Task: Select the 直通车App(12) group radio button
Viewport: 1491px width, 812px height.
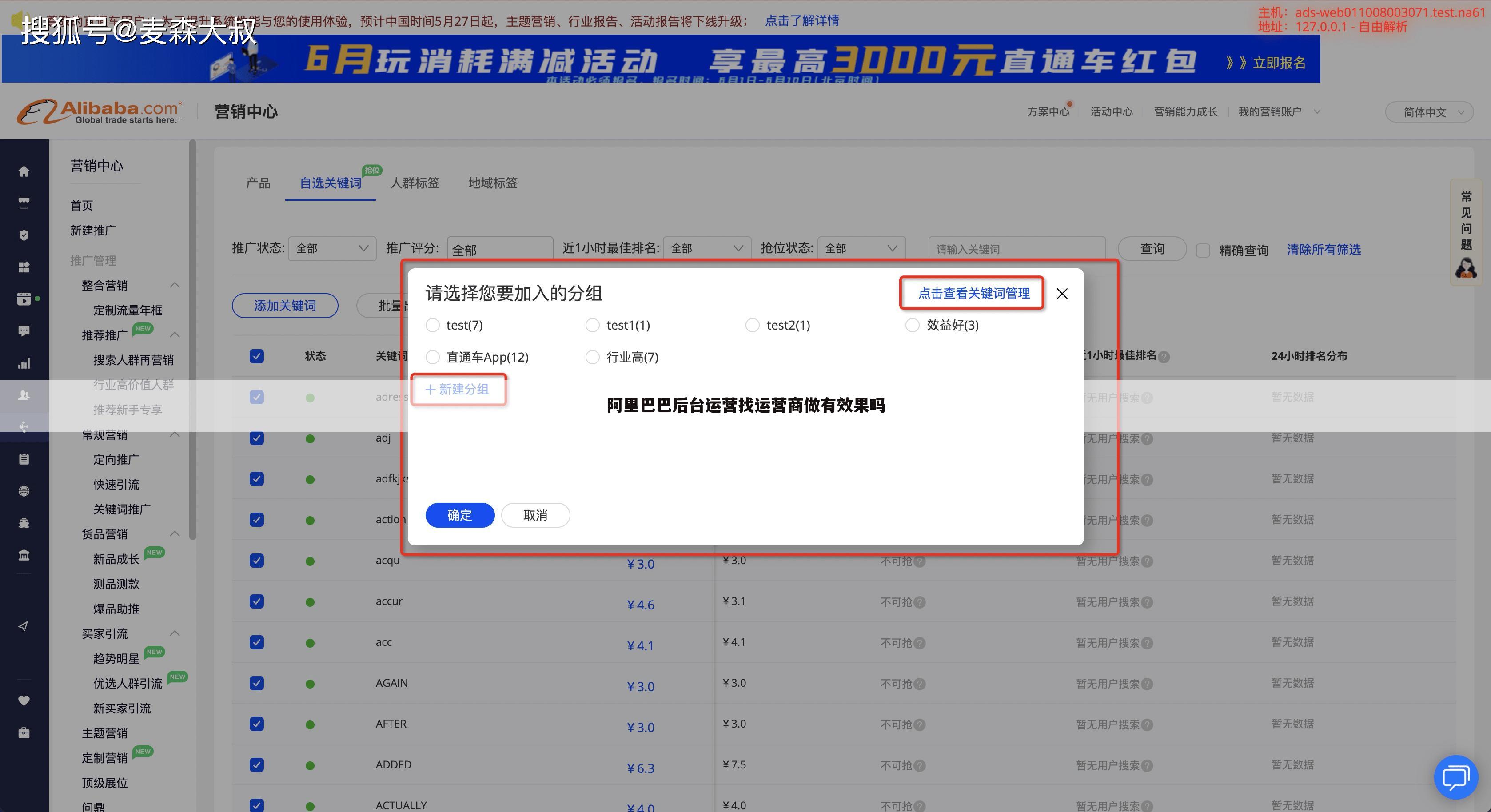Action: (432, 357)
